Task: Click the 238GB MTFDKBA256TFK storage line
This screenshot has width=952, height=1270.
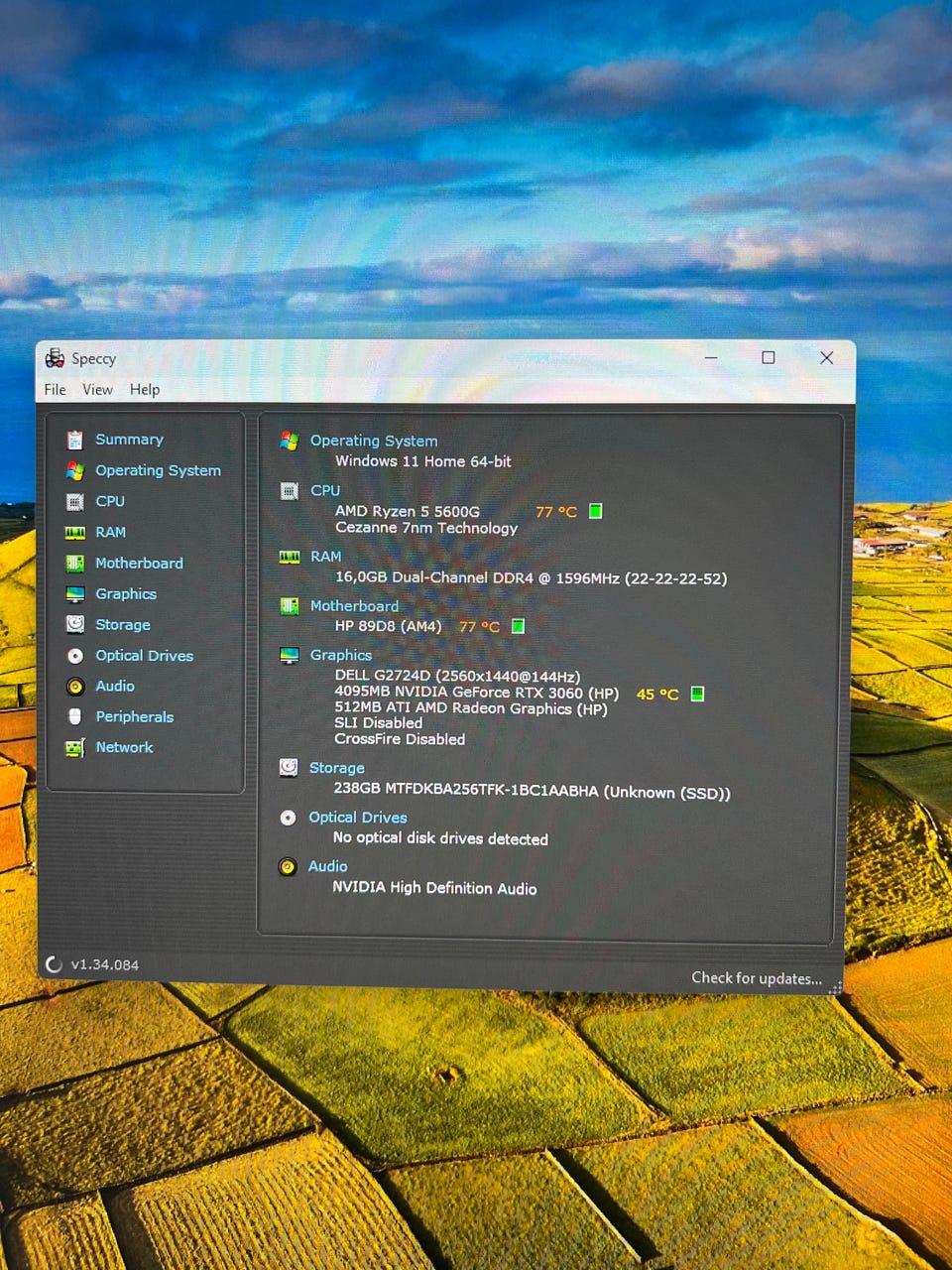Action: pos(532,792)
